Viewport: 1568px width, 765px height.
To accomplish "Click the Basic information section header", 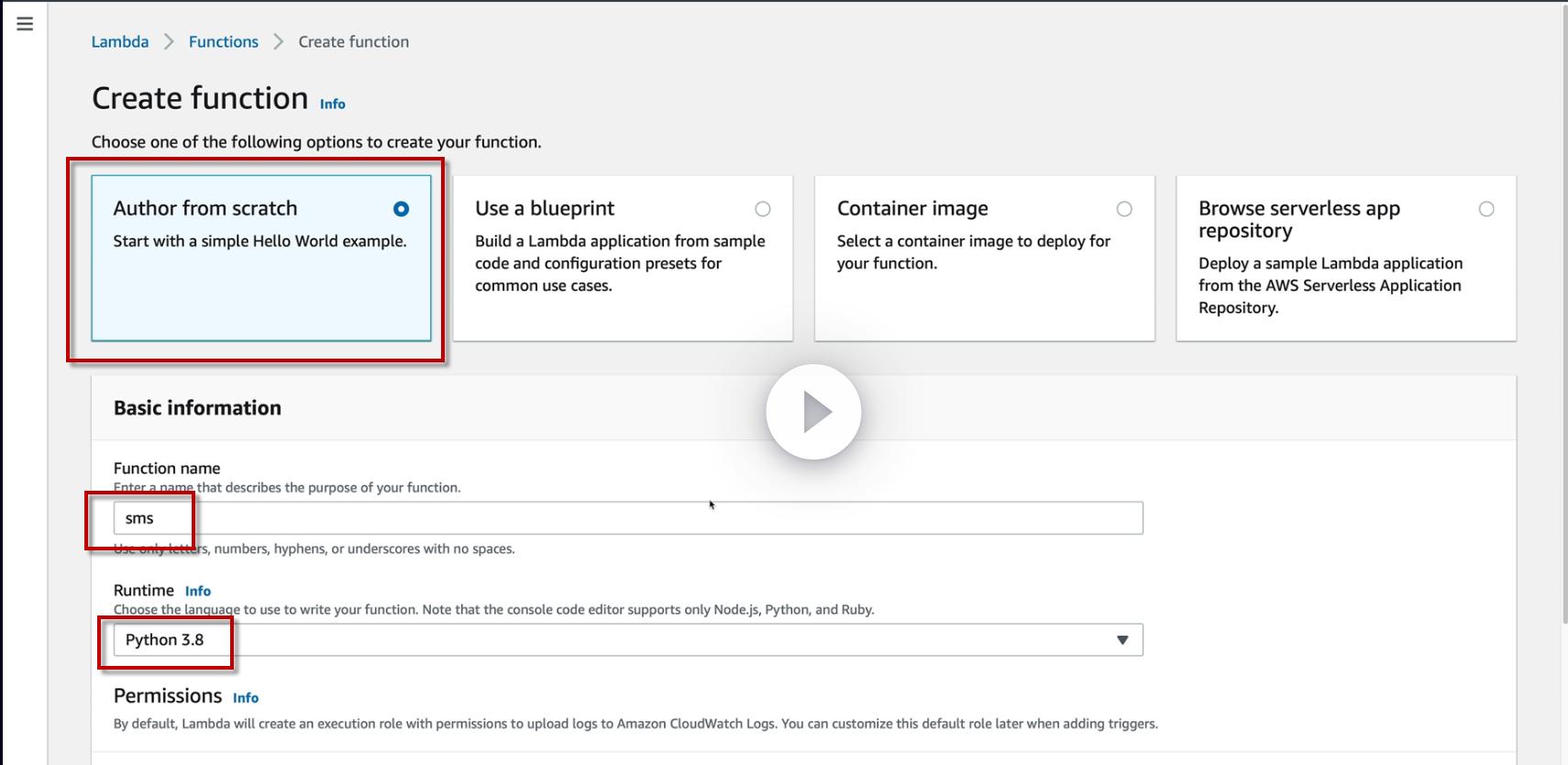I will (197, 408).
